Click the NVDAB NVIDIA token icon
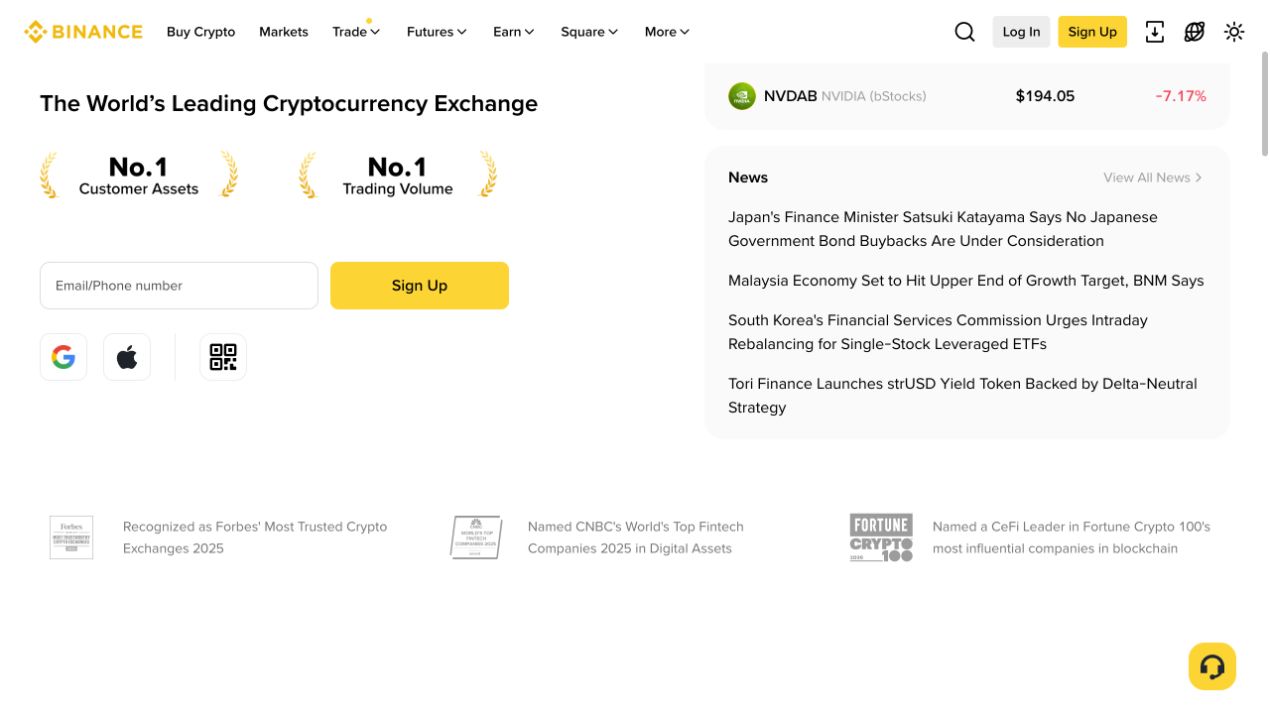This screenshot has height=714, width=1270. point(742,96)
